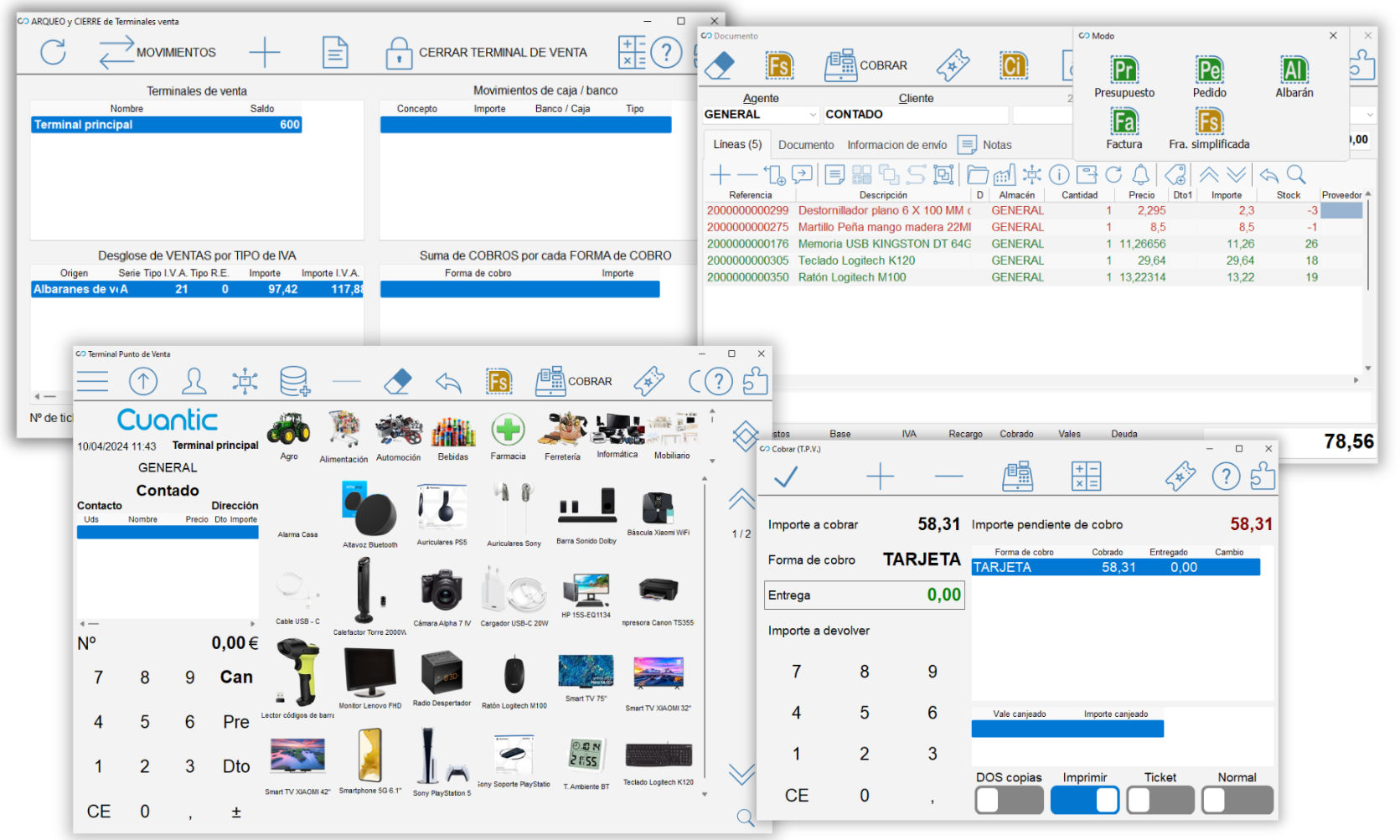The width and height of the screenshot is (1400, 840).
Task: Confirm payment with checkmark in Cobrar window
Action: 786,477
